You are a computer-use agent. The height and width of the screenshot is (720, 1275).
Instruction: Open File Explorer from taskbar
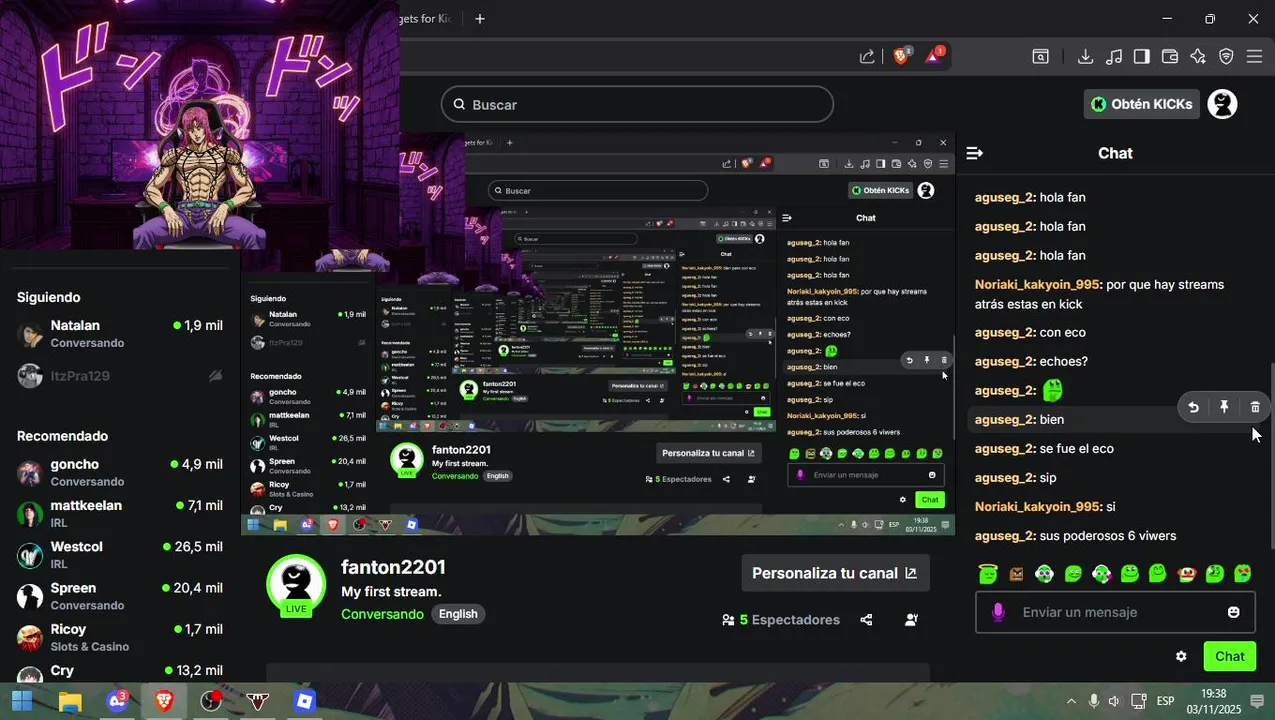[x=69, y=701]
